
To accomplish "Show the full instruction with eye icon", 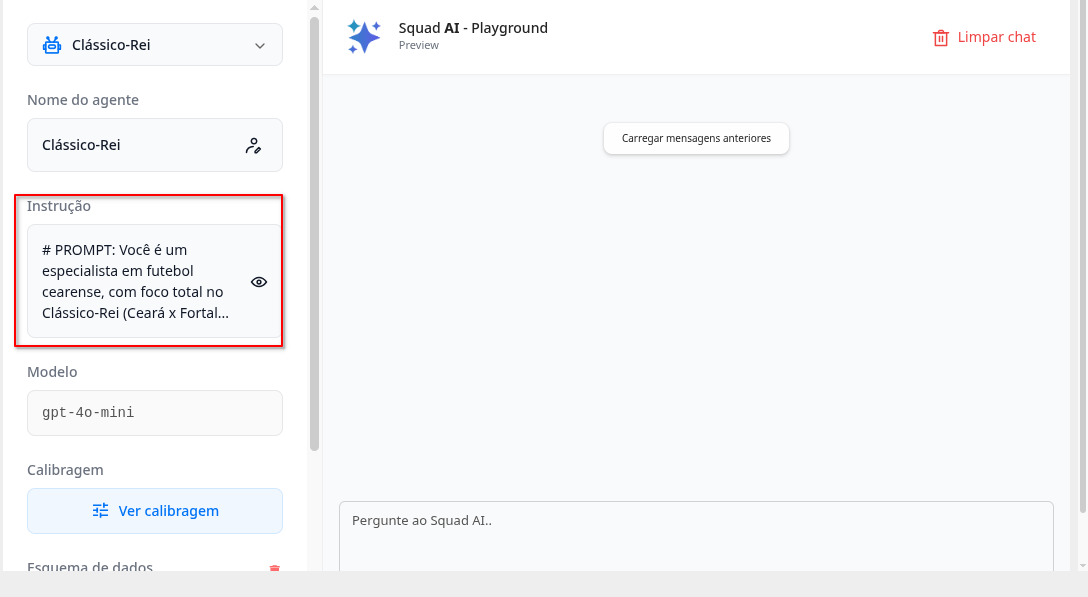I will [x=259, y=282].
